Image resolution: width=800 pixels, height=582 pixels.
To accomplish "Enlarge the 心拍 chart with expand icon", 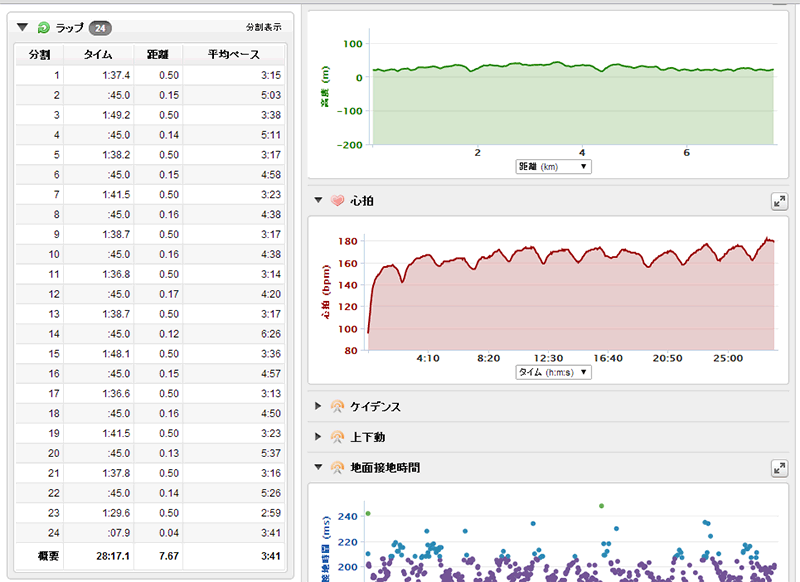I will click(779, 202).
